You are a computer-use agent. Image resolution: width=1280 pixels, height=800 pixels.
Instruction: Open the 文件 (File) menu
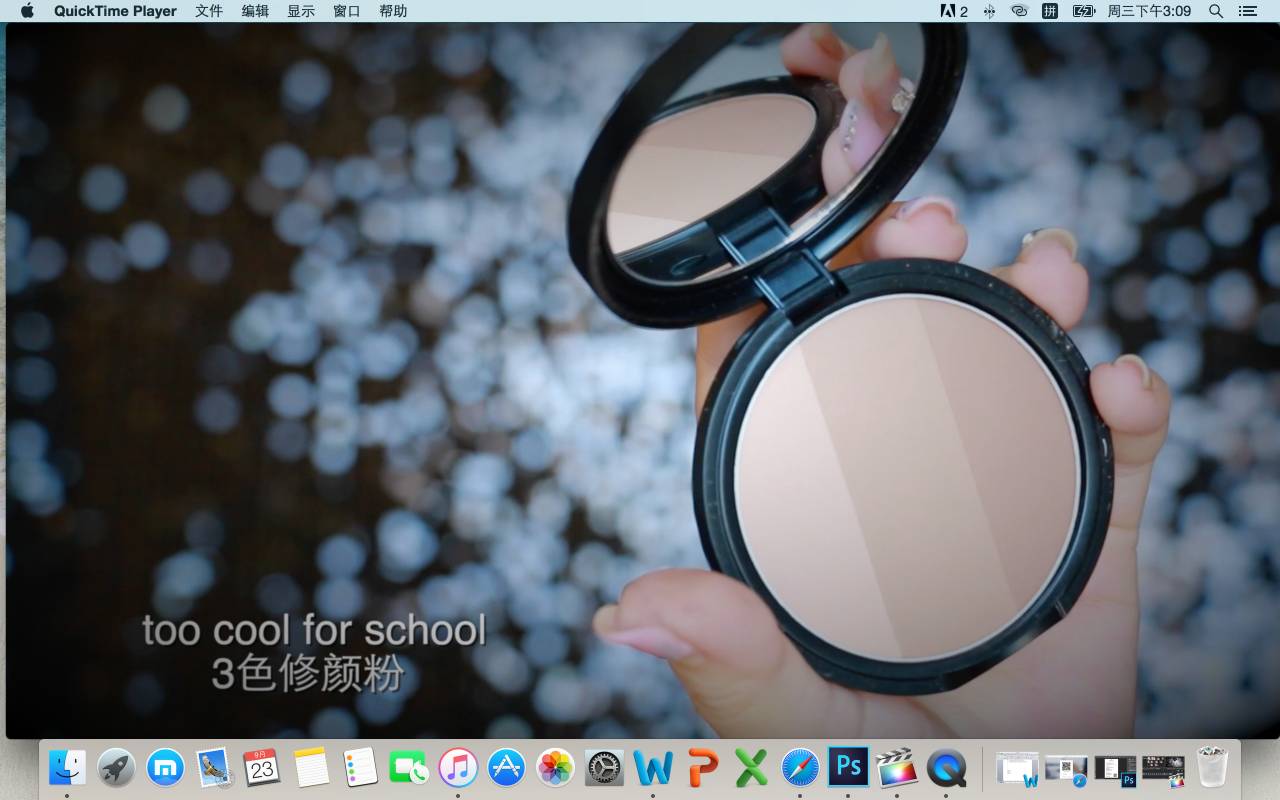click(x=208, y=11)
